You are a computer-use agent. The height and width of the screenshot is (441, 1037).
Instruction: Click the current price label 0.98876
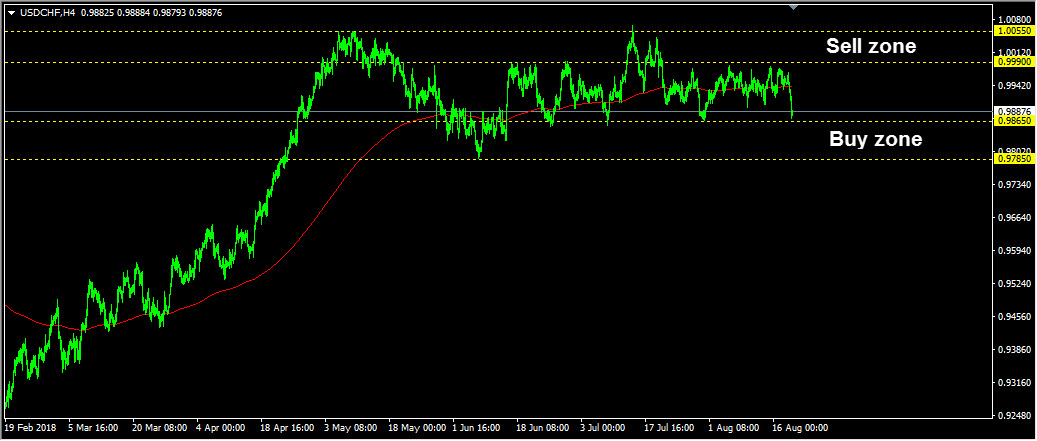tap(1015, 111)
